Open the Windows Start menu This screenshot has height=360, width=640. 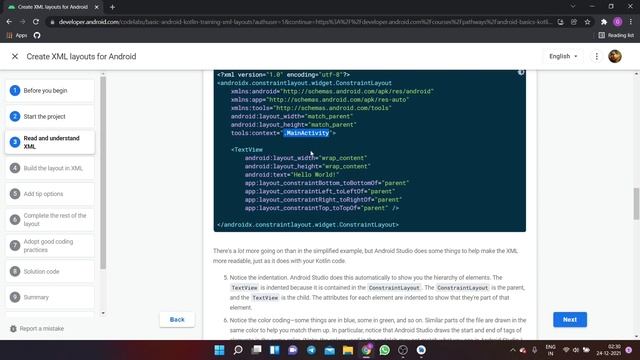pos(219,350)
